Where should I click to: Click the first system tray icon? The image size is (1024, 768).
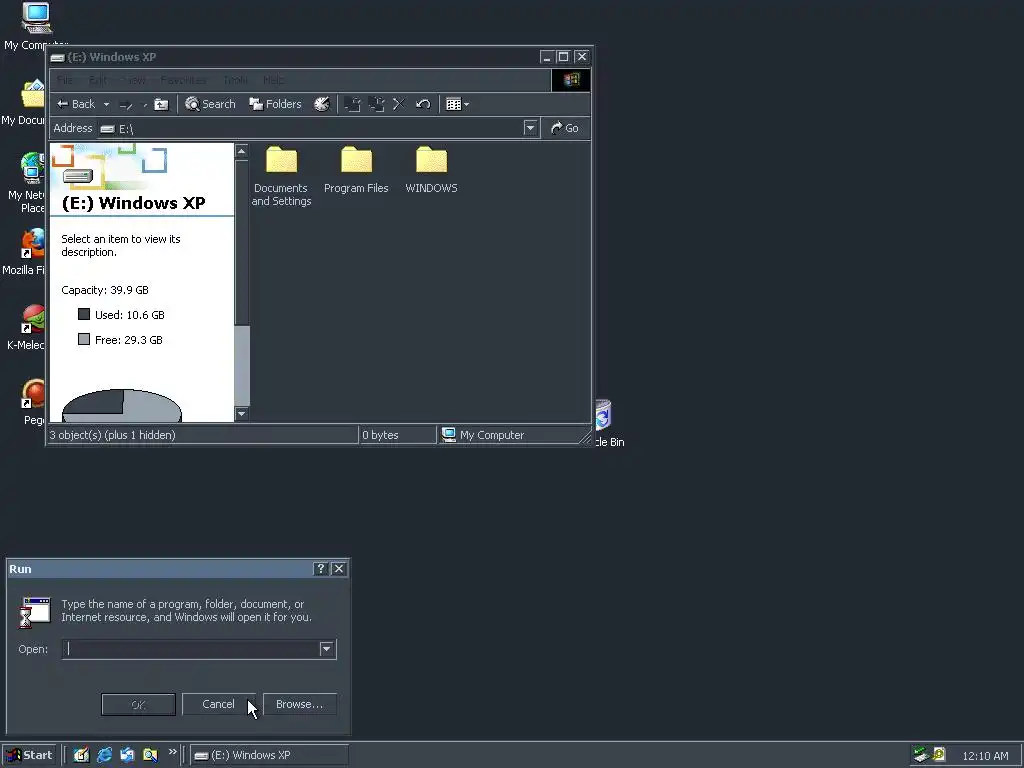tap(921, 755)
